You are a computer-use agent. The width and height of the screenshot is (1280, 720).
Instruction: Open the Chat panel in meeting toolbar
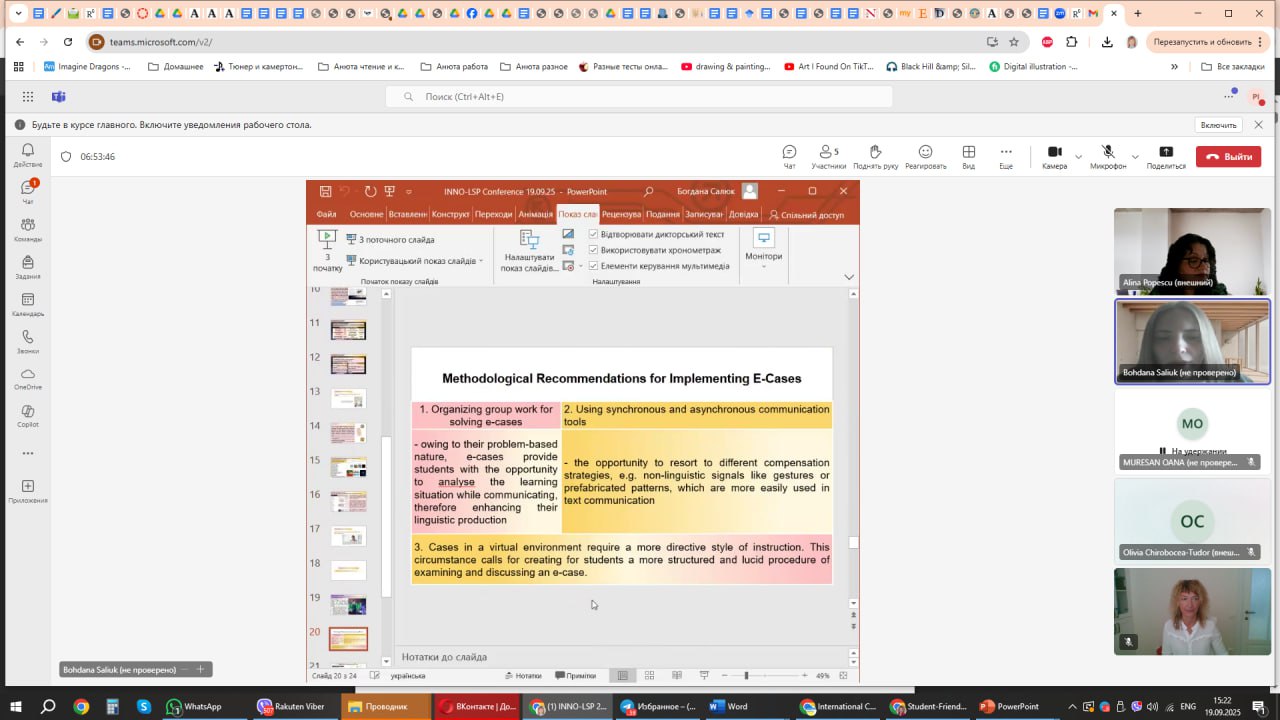coord(789,156)
